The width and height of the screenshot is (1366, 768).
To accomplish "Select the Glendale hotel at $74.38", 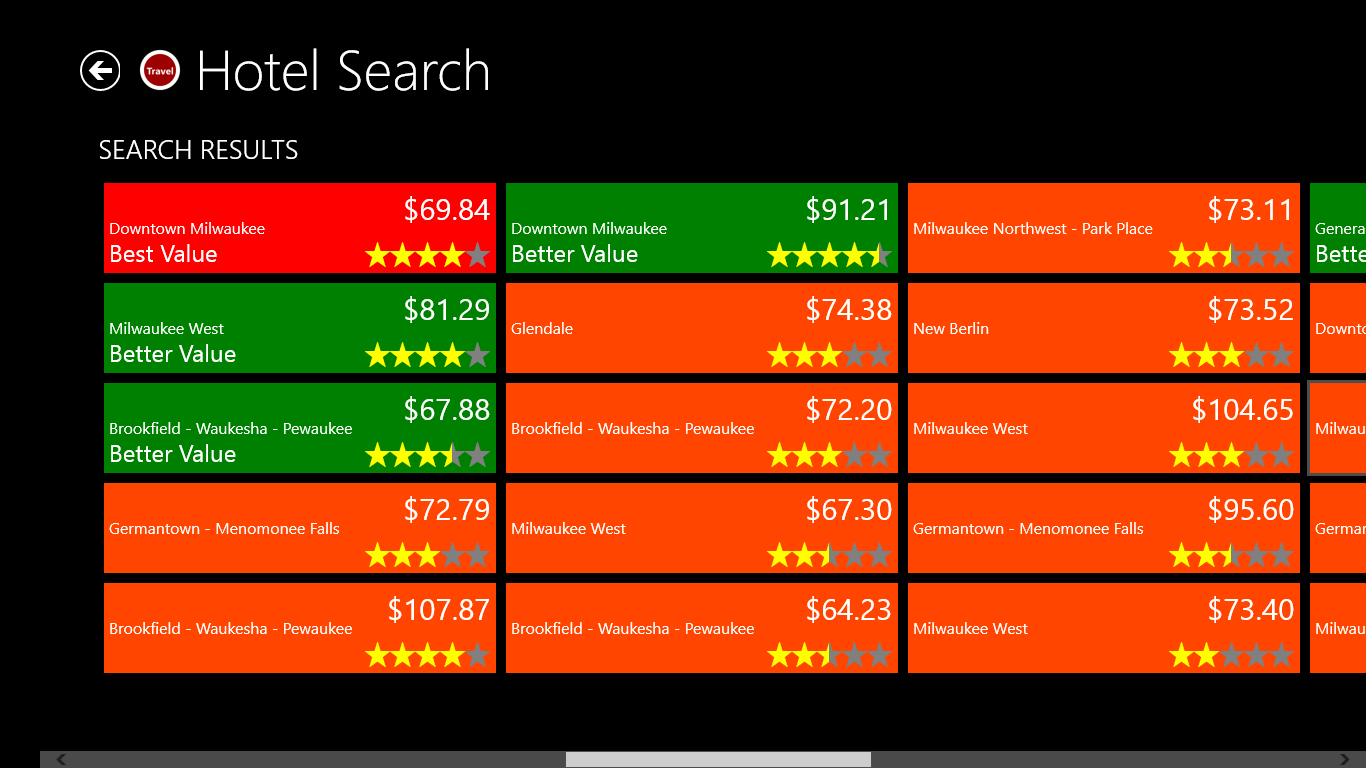I will (x=701, y=328).
